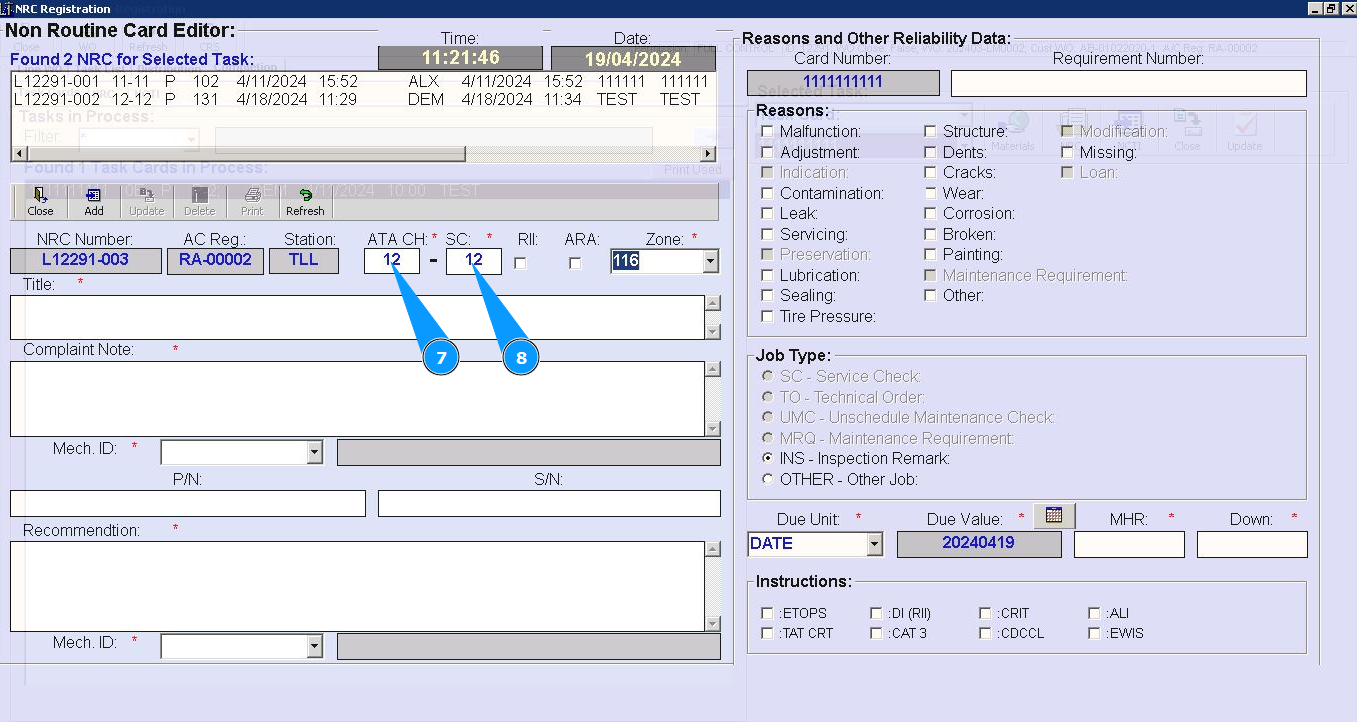Enable the CAT 3 instruction checkbox
1357x722 pixels.
point(876,633)
